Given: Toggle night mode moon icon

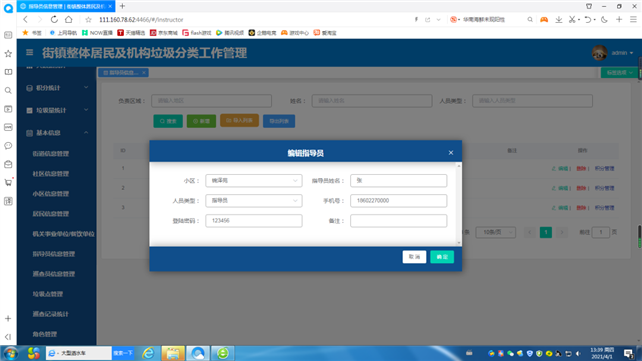Looking at the screenshot, I should point(604,19).
